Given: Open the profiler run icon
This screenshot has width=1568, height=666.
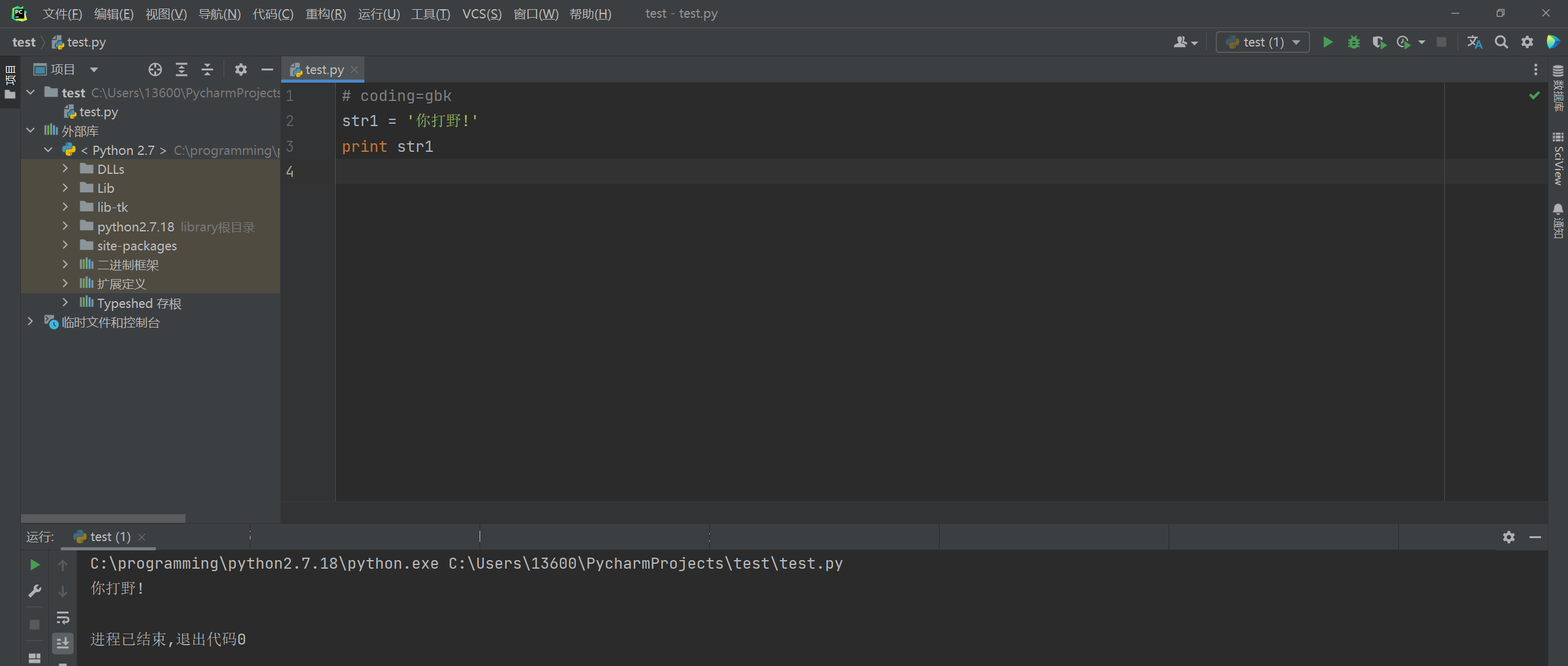Looking at the screenshot, I should 1403,42.
